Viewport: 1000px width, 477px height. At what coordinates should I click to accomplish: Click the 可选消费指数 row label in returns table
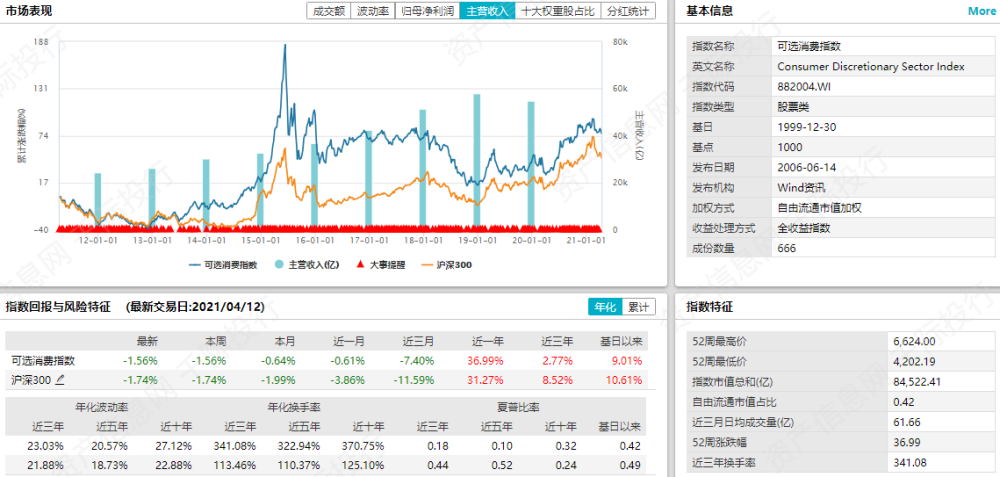point(43,360)
